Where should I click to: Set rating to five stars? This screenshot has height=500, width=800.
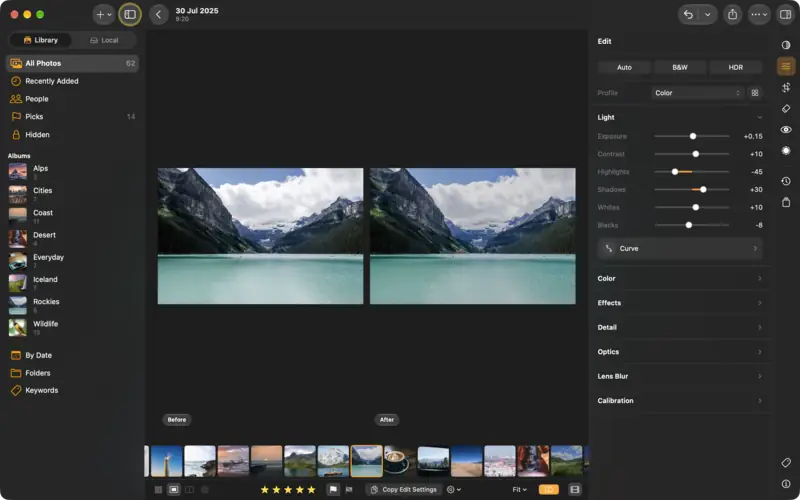click(311, 490)
